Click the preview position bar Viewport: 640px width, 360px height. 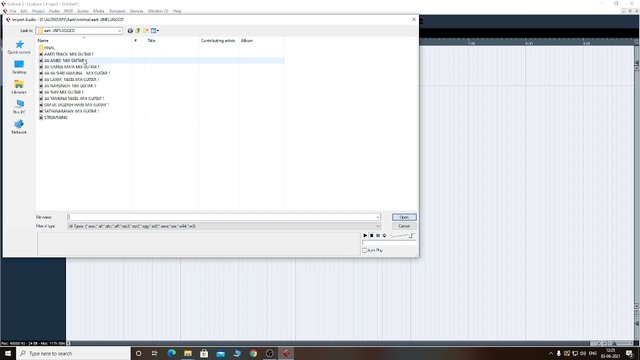click(x=389, y=242)
